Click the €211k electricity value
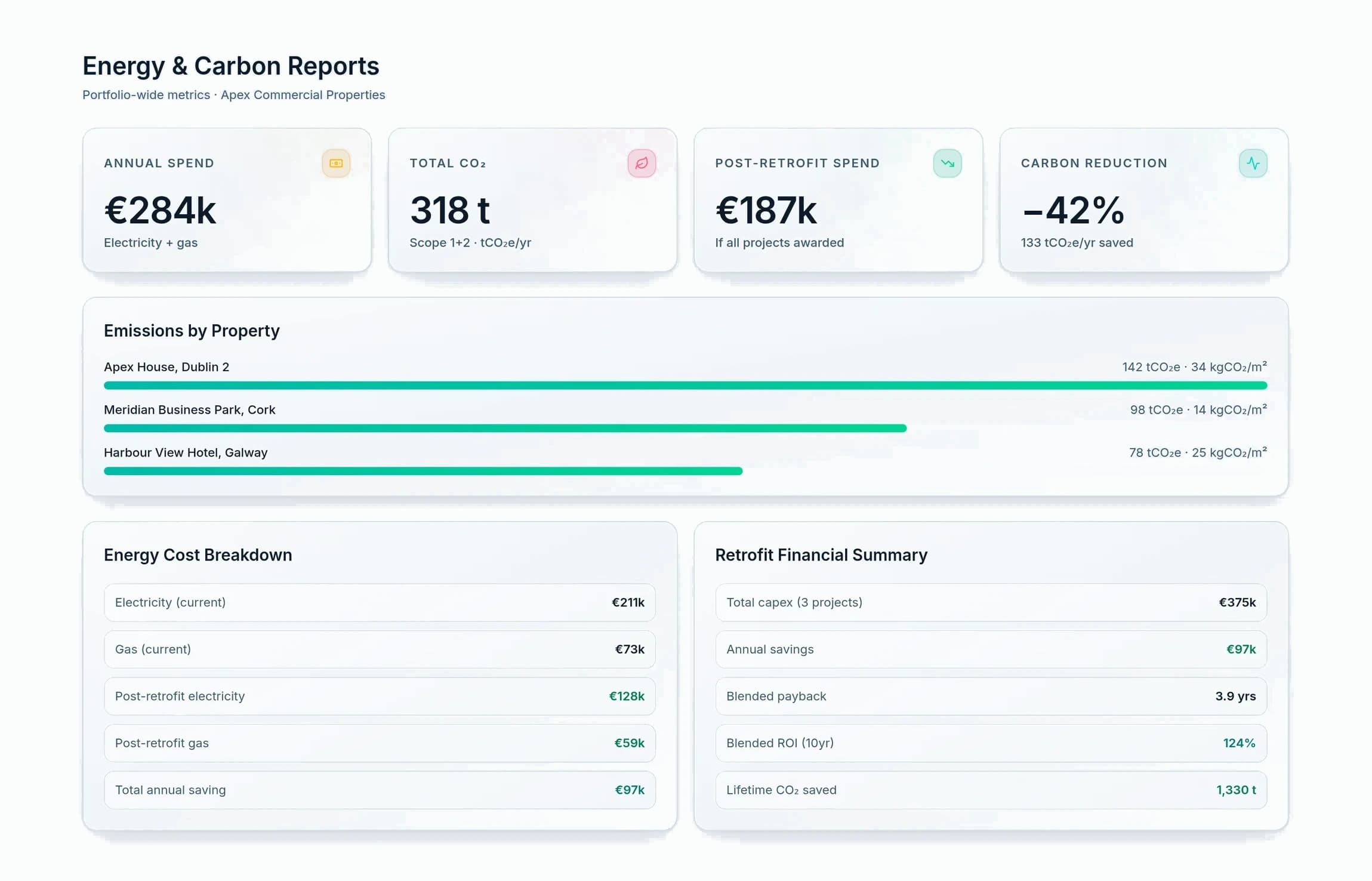The height and width of the screenshot is (881, 1372). coord(628,603)
